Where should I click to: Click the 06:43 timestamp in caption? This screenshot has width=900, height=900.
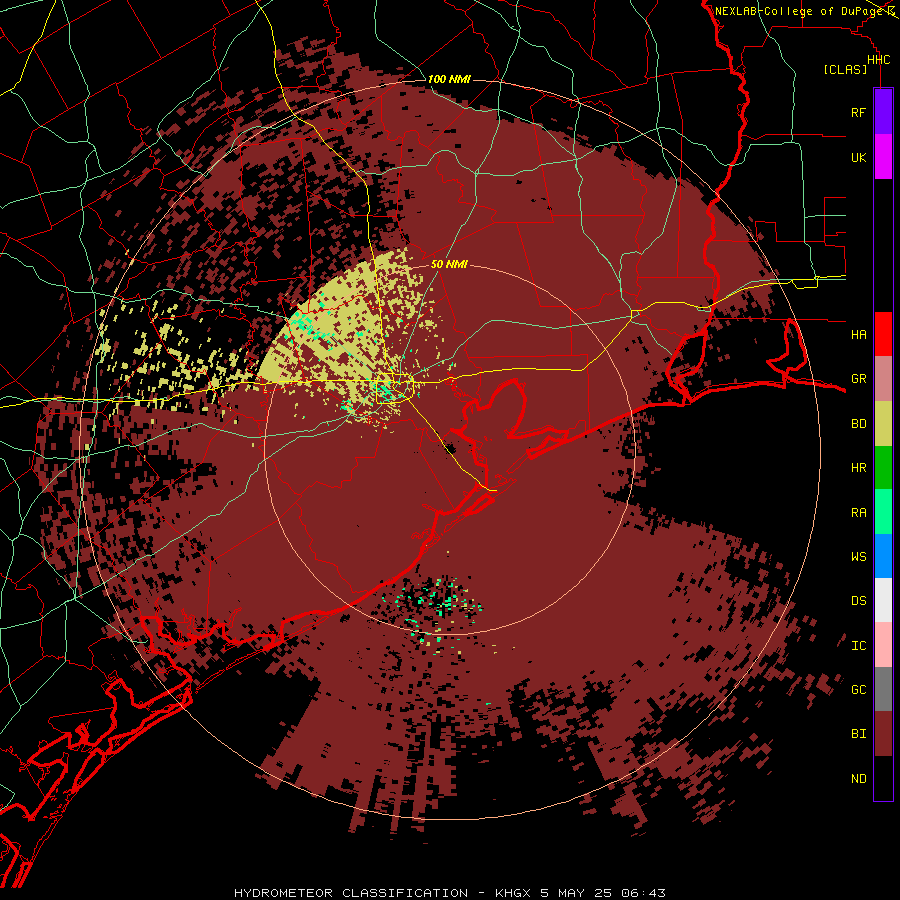point(643,893)
